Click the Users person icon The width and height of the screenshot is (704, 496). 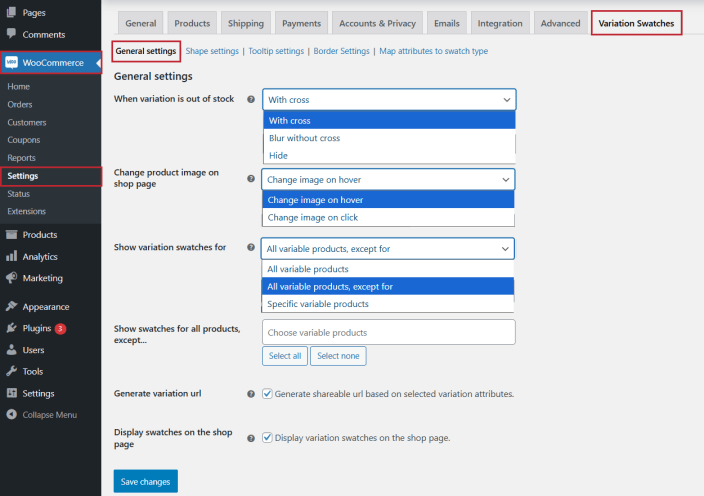pyautogui.click(x=11, y=350)
